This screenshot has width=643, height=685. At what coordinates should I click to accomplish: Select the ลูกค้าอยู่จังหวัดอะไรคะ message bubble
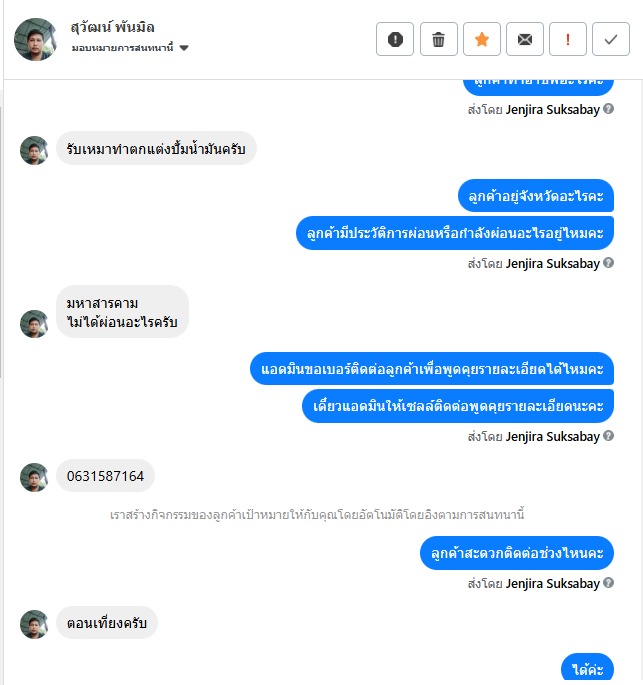click(536, 196)
